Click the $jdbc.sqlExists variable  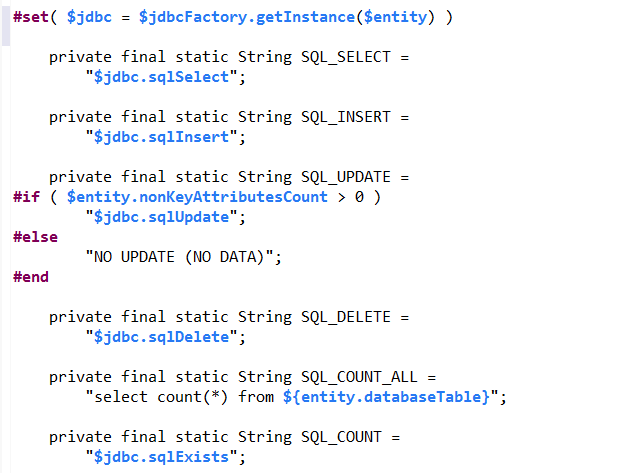(161, 457)
